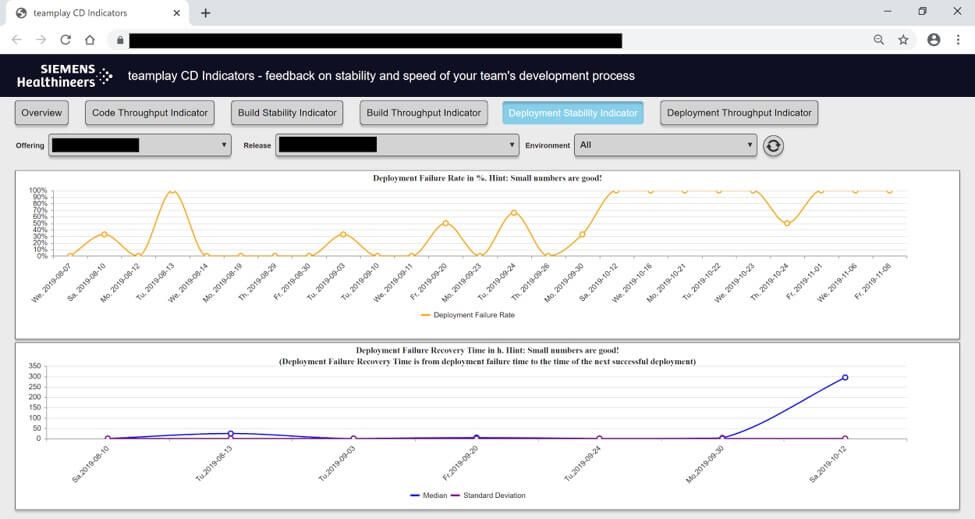Screen dimensions: 975x519
Task: Reload the current page
Action: coord(65,40)
